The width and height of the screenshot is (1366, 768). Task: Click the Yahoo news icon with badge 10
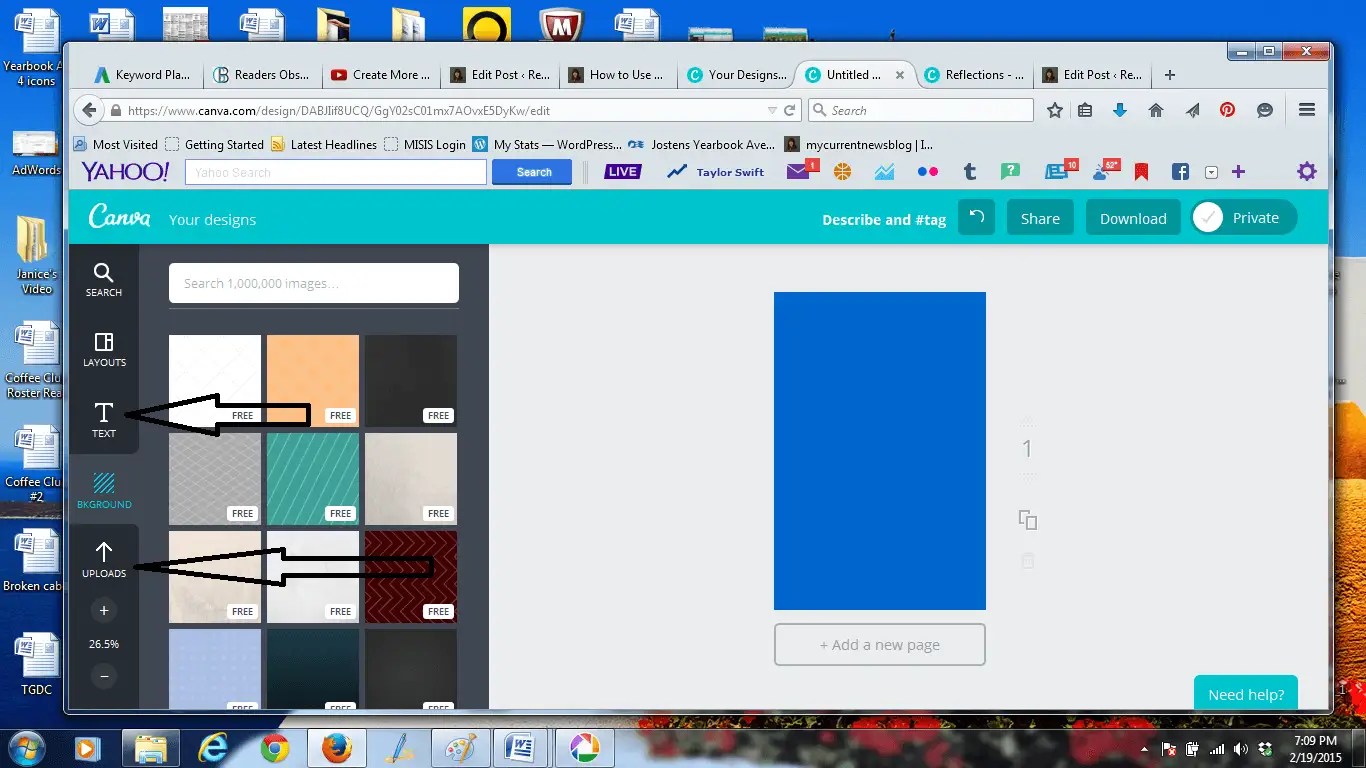(1057, 172)
